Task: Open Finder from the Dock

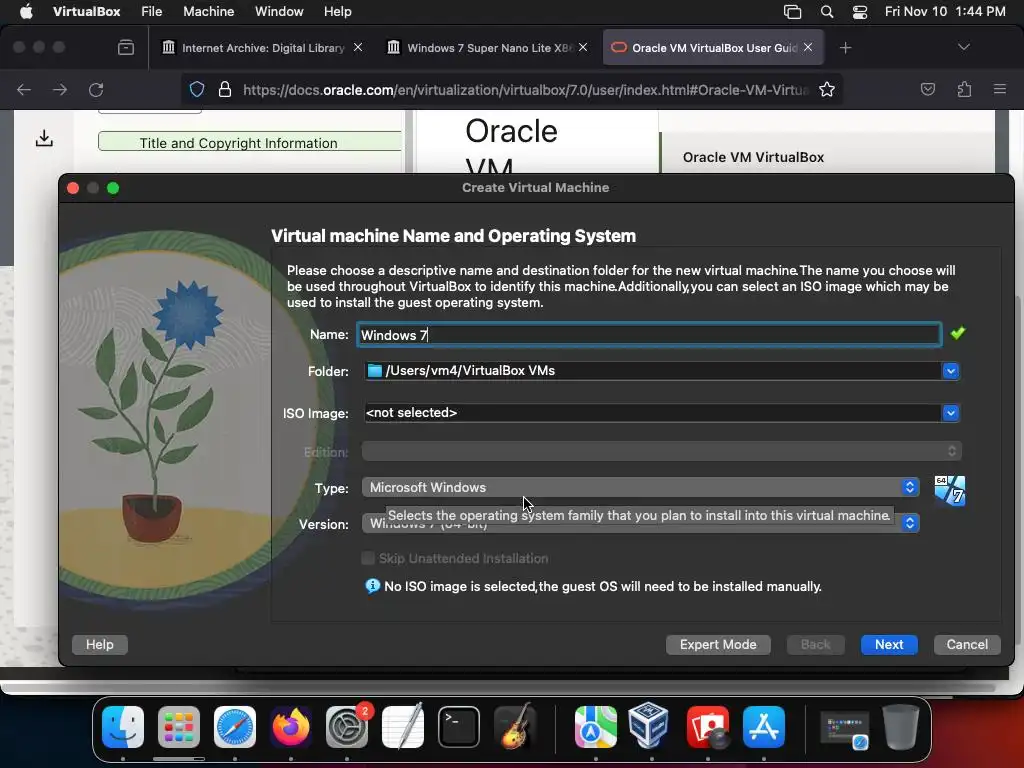Action: point(123,727)
